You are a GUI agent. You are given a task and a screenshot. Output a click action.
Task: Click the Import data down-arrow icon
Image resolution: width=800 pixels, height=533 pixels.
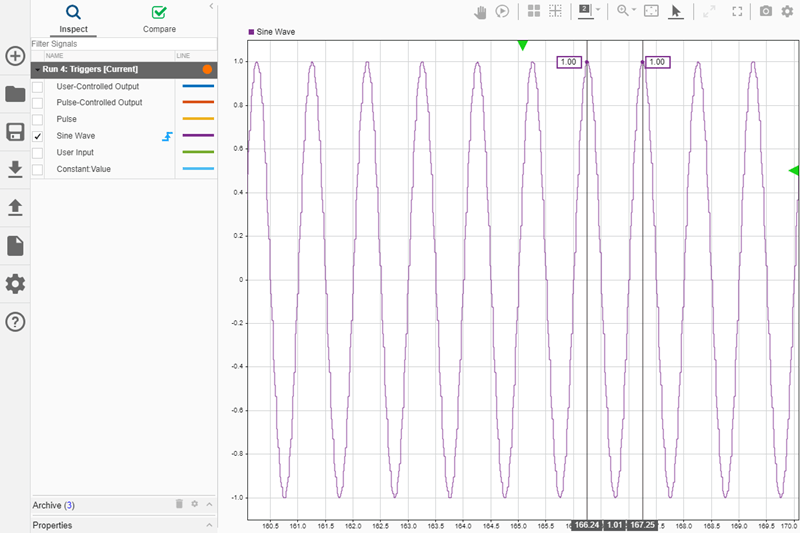[15, 169]
